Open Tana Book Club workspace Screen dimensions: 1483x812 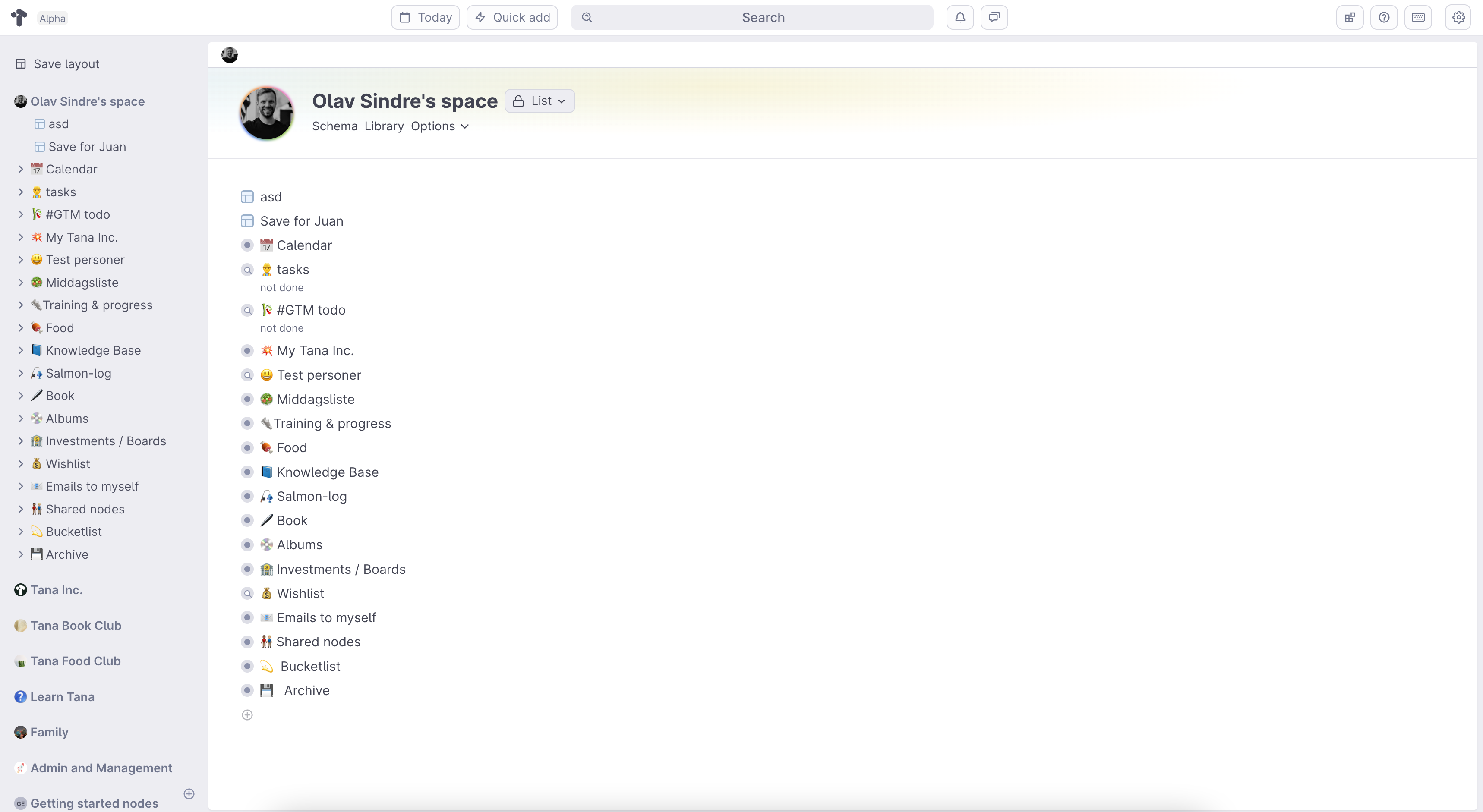click(76, 626)
